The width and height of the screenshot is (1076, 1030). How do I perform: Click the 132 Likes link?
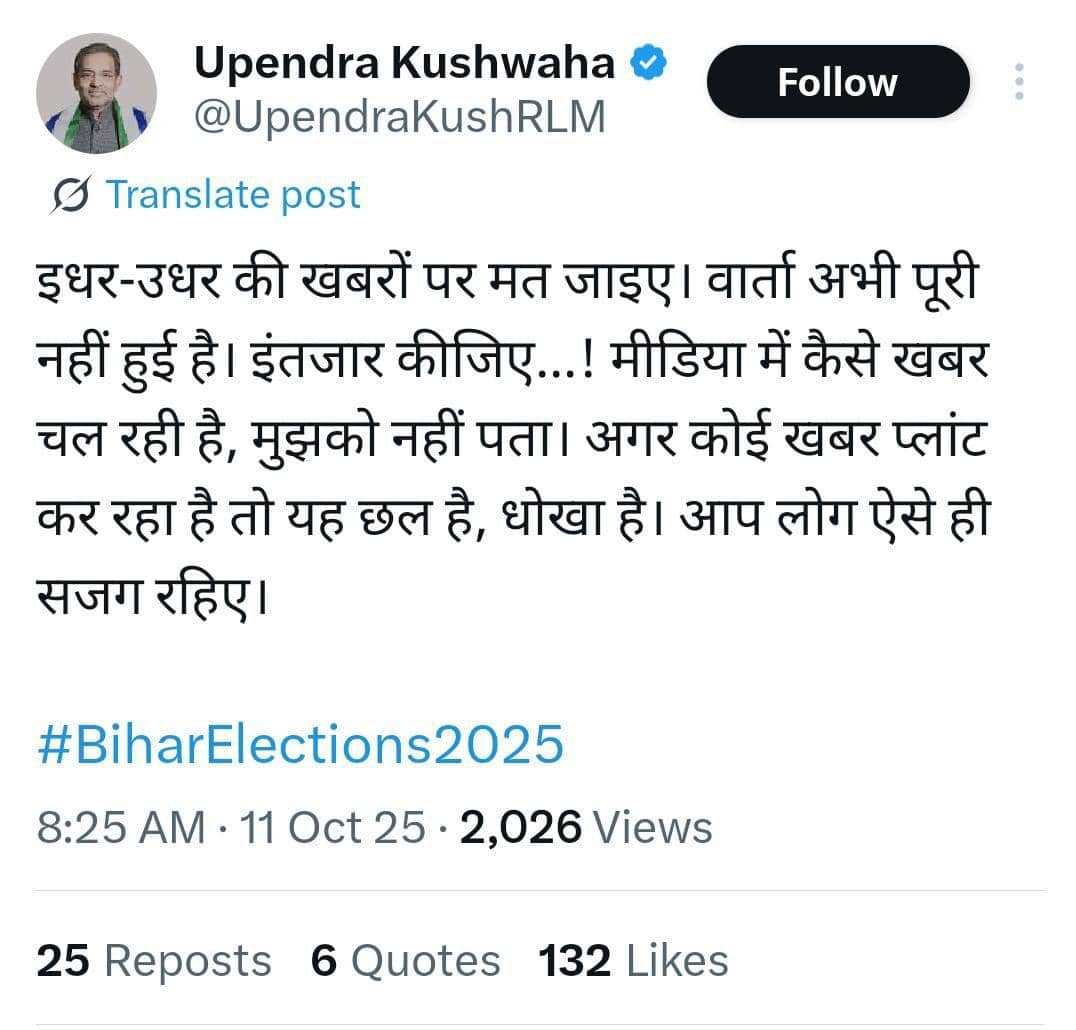[x=632, y=959]
